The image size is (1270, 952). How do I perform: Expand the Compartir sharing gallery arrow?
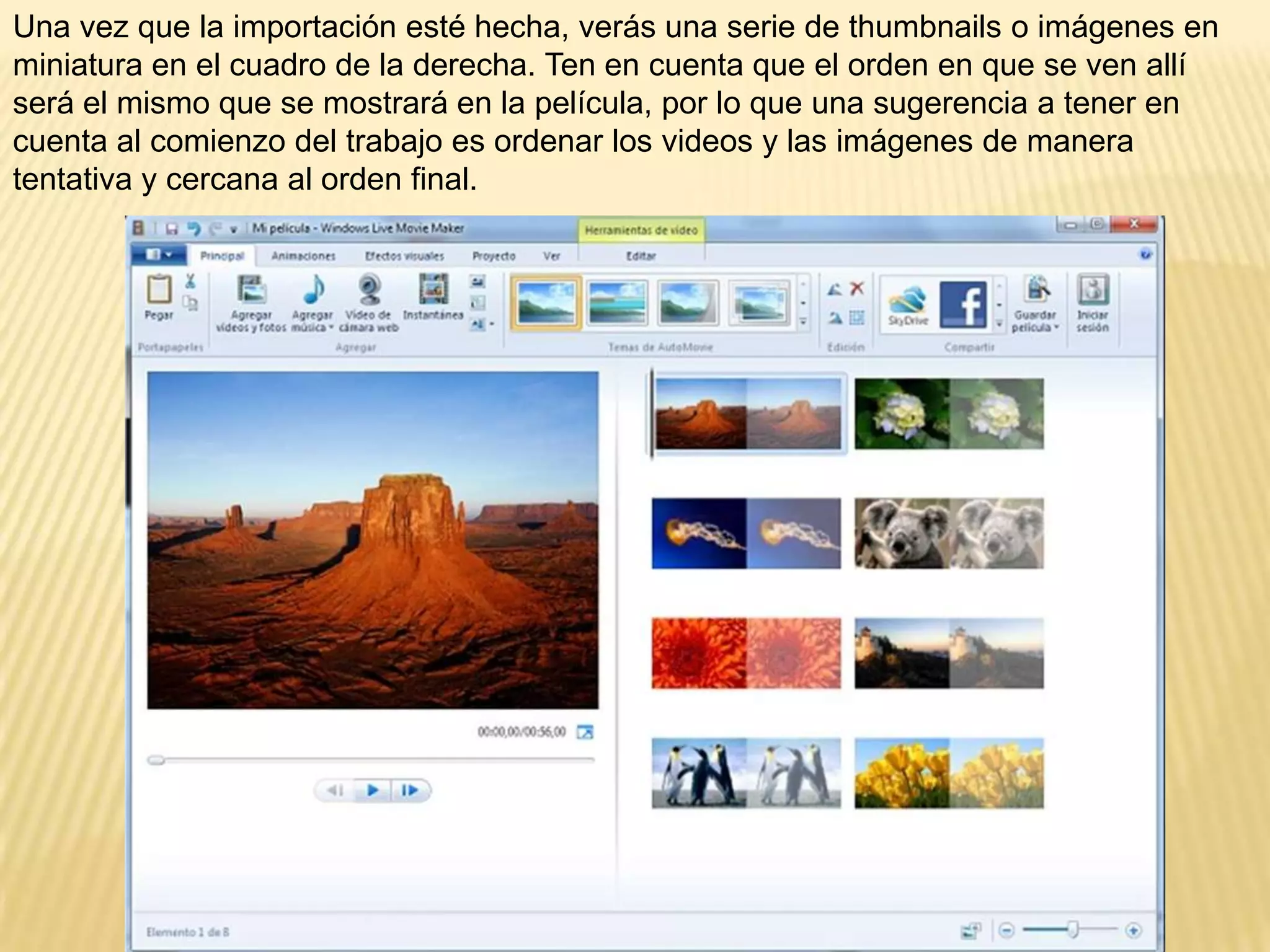tap(999, 324)
